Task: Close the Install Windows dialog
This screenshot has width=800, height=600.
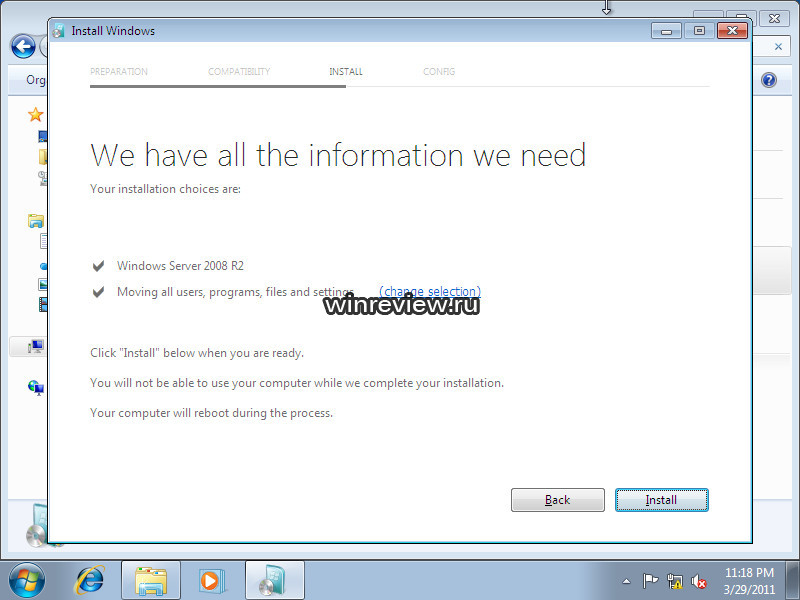Action: click(x=732, y=31)
